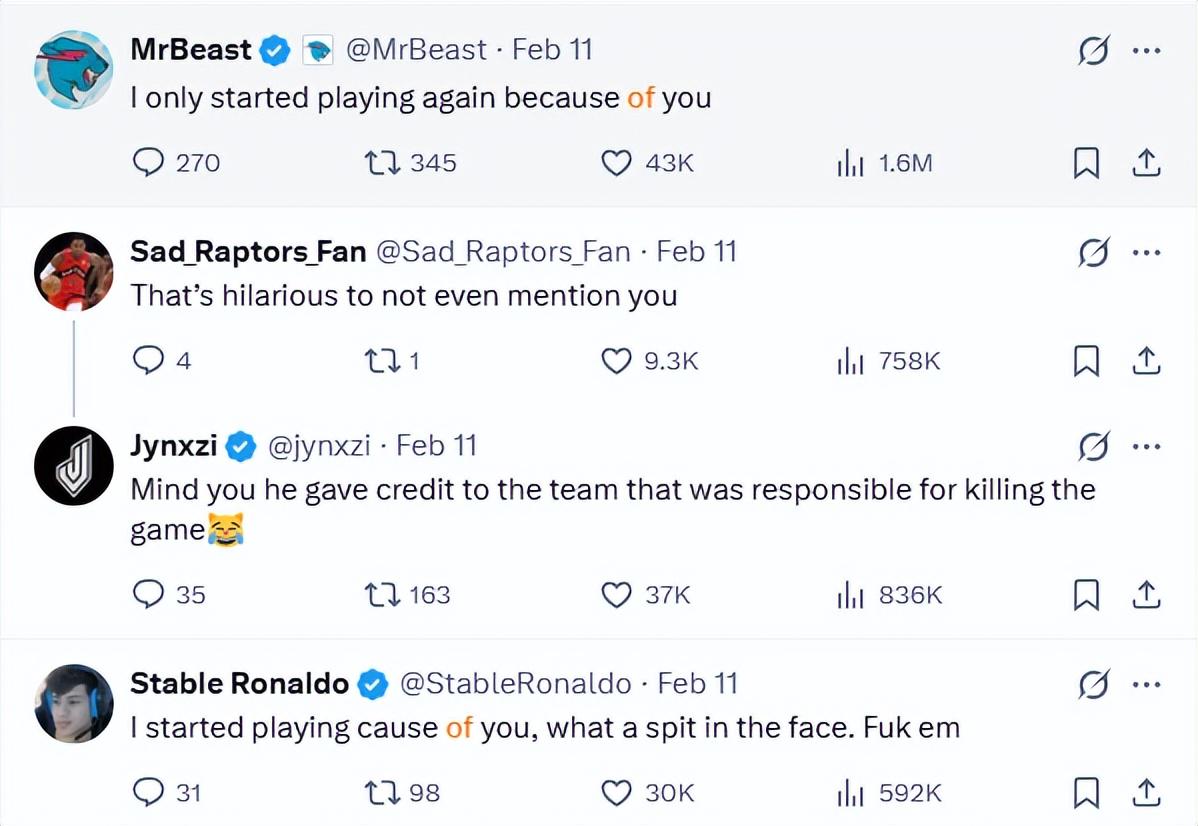Click Grok icon on Sad_Raptors_Fan's tweet
The width and height of the screenshot is (1198, 826).
click(1093, 253)
